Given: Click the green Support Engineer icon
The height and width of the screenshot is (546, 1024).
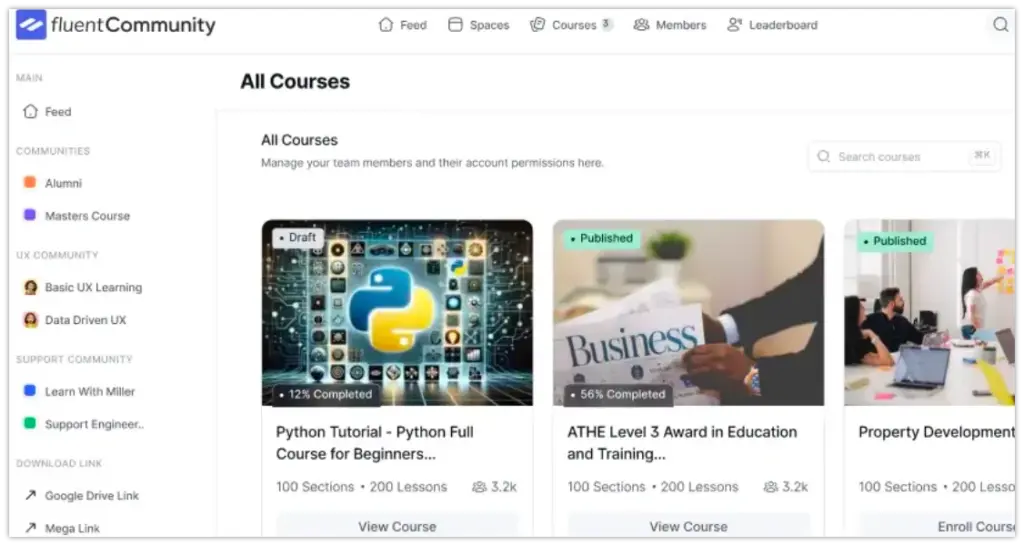Looking at the screenshot, I should 30,423.
